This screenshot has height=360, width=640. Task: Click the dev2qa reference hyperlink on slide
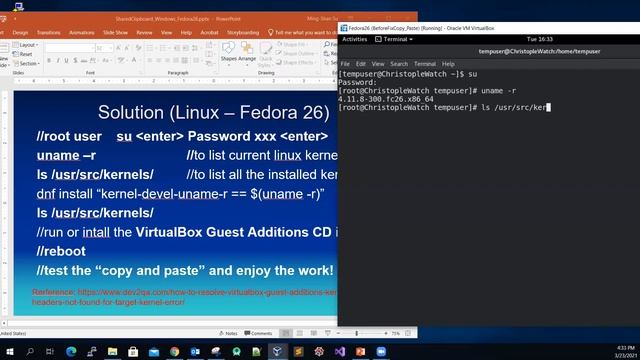(x=184, y=297)
